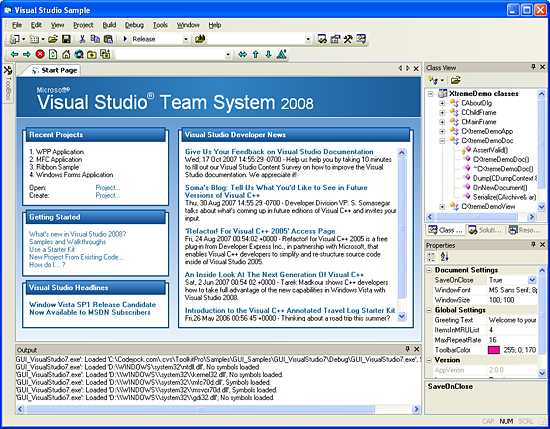Click the magenta ToolbarColor swatch
This screenshot has width=550, height=429.
(x=494, y=350)
